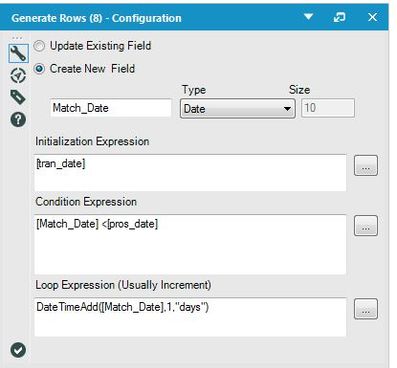Click the dotted grip handle above the wrench
The height and width of the screenshot is (368, 397).
[17, 38]
